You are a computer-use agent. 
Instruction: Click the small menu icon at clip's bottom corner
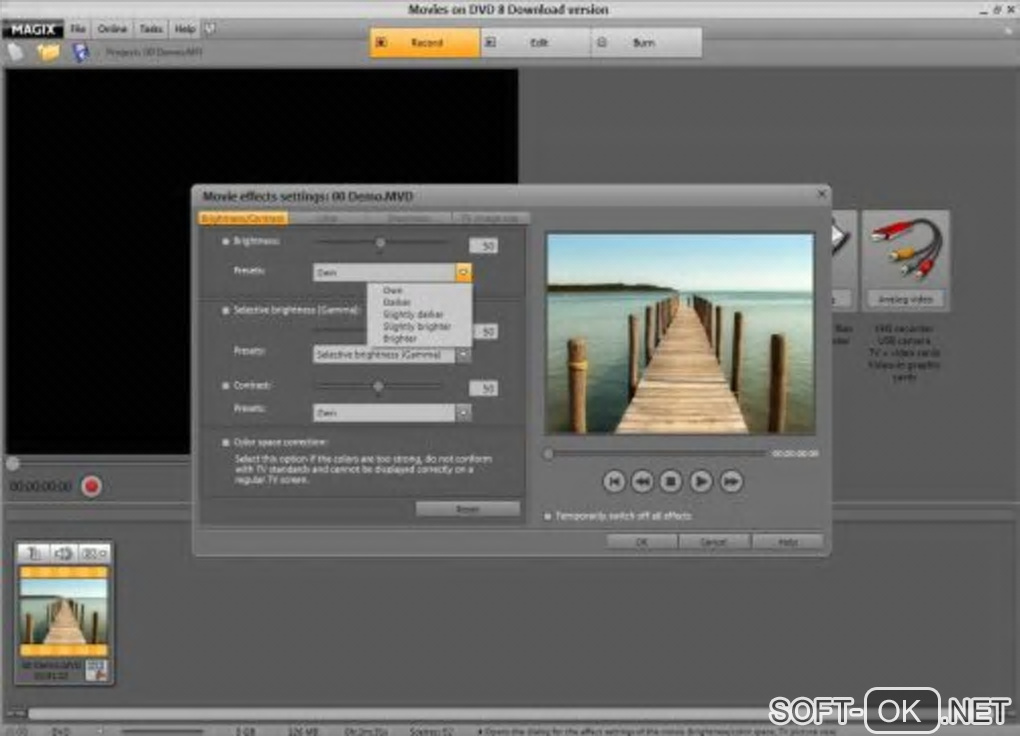[x=97, y=670]
